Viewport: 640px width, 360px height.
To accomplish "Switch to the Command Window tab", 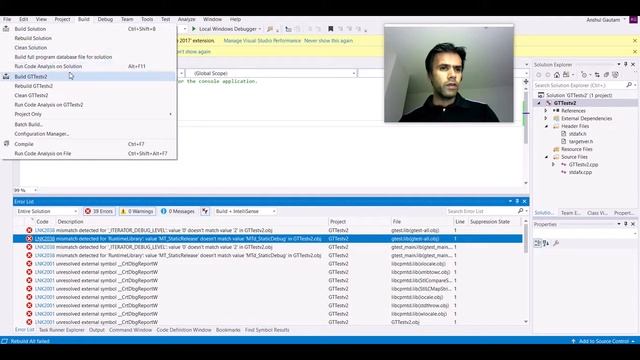I will (x=131, y=330).
